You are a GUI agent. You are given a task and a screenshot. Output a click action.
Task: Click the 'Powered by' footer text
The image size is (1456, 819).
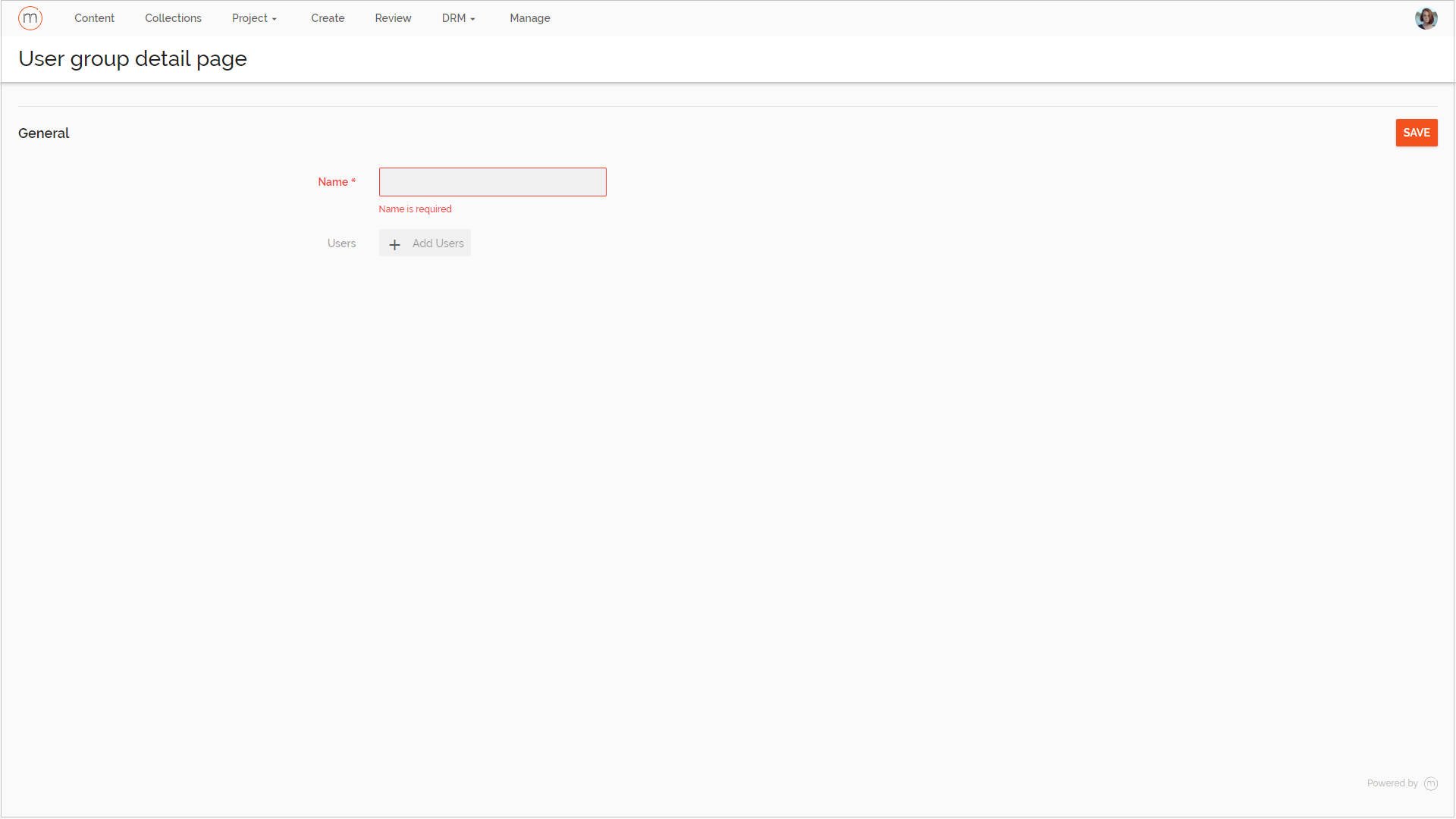point(1392,784)
